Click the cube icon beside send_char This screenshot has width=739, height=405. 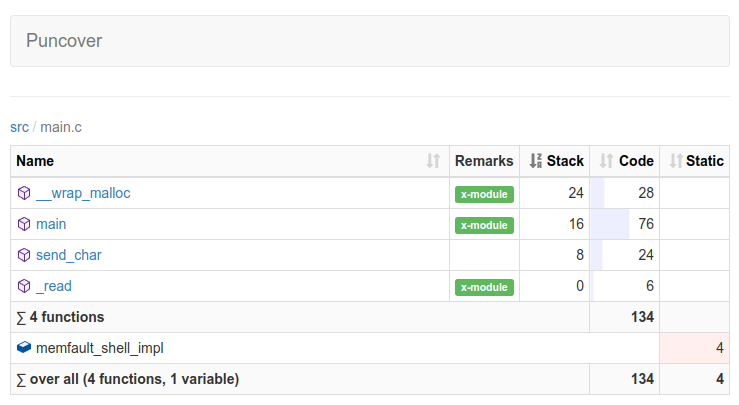24,255
